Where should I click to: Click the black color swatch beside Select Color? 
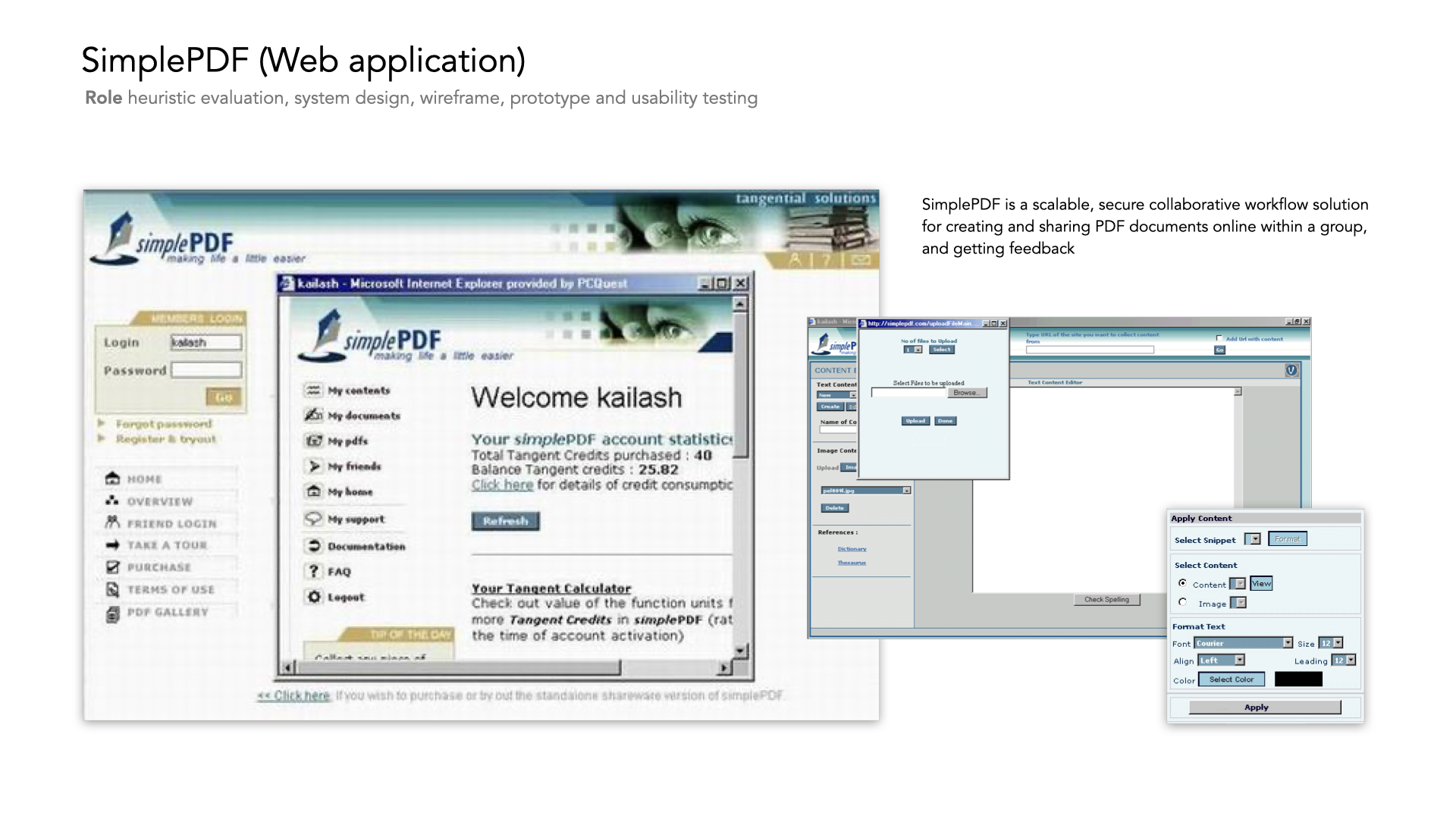pyautogui.click(x=1298, y=679)
